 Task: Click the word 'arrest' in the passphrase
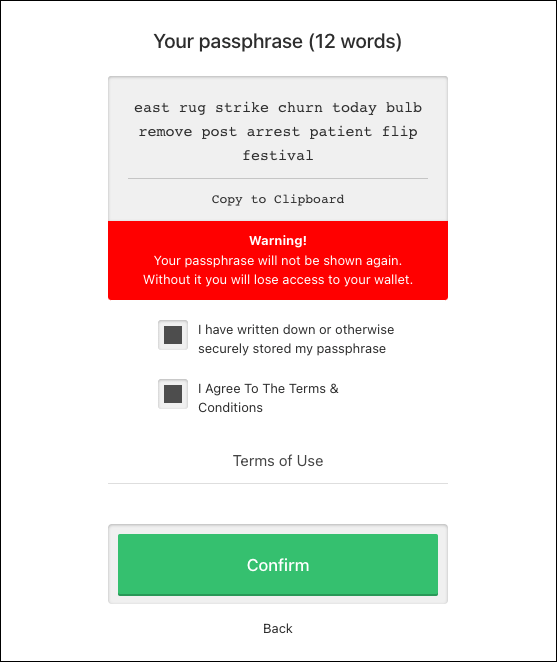273,132
